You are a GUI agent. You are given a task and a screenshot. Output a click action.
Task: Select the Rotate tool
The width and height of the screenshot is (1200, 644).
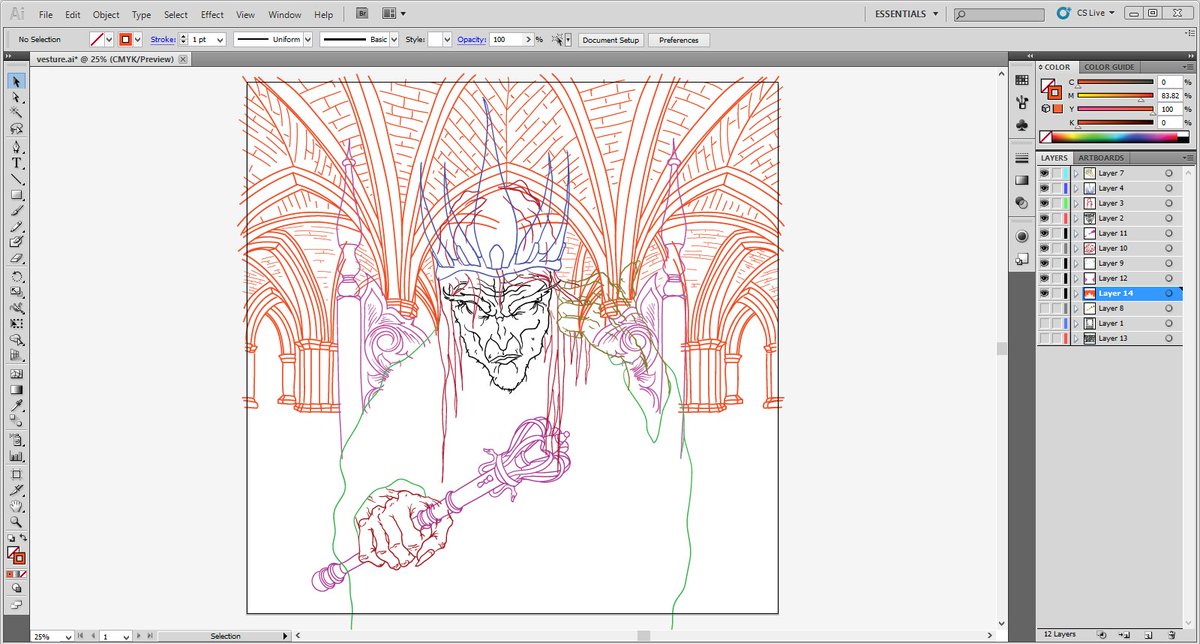coord(17,275)
